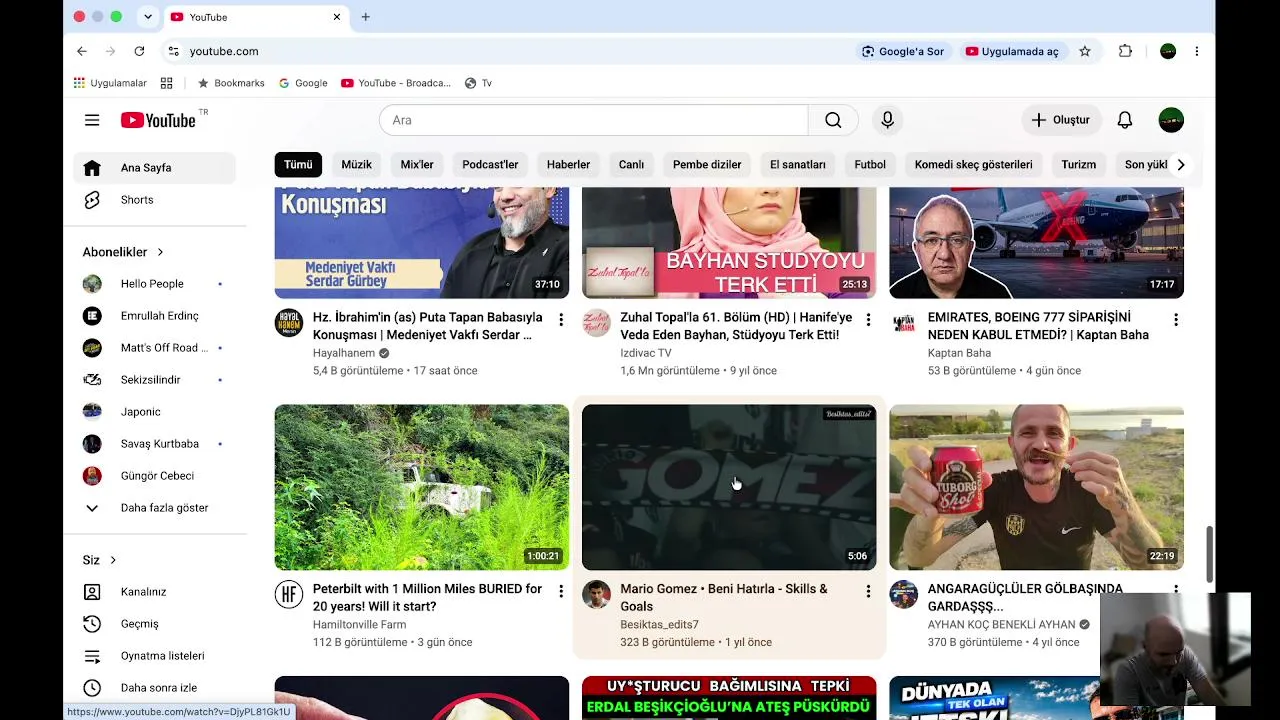1280x720 pixels.
Task: Select the Canlı filter chip
Action: click(631, 165)
